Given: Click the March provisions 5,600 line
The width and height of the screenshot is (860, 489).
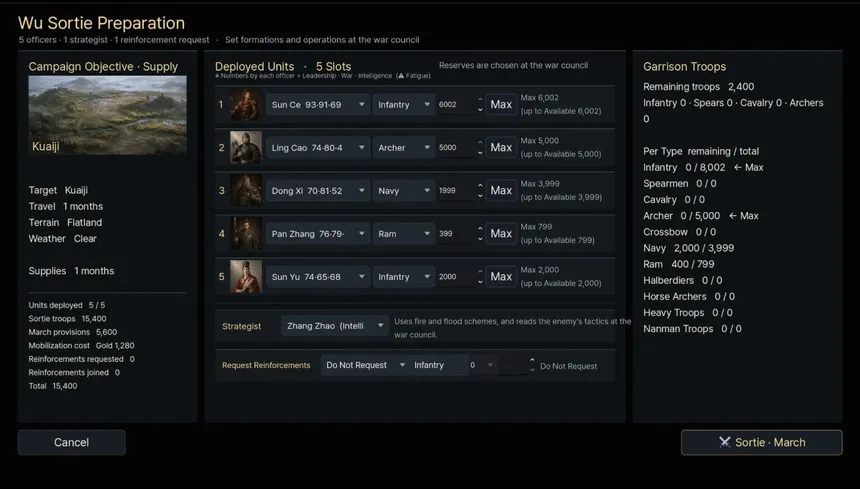Looking at the screenshot, I should click(72, 332).
